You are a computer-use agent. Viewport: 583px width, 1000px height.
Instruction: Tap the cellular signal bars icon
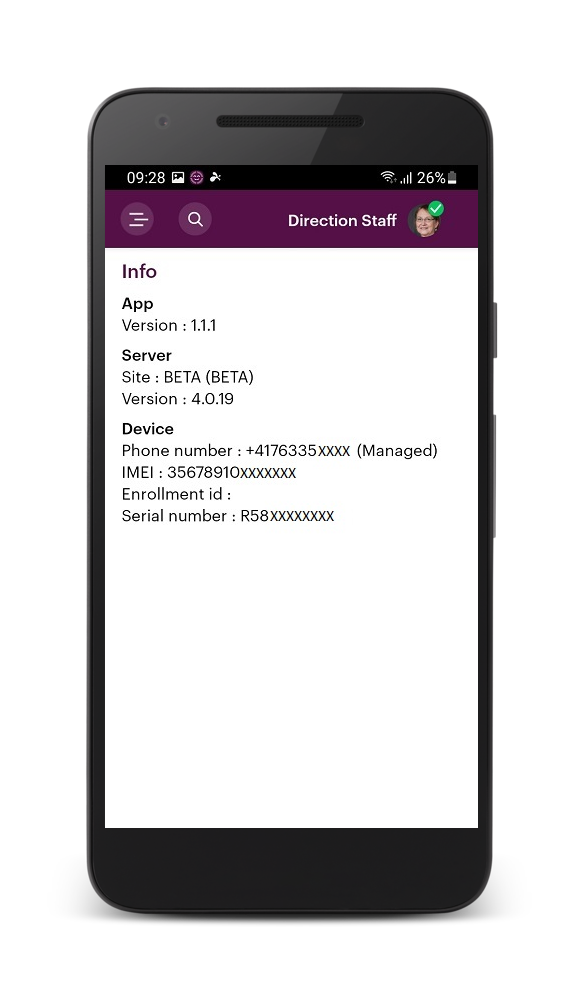[406, 178]
